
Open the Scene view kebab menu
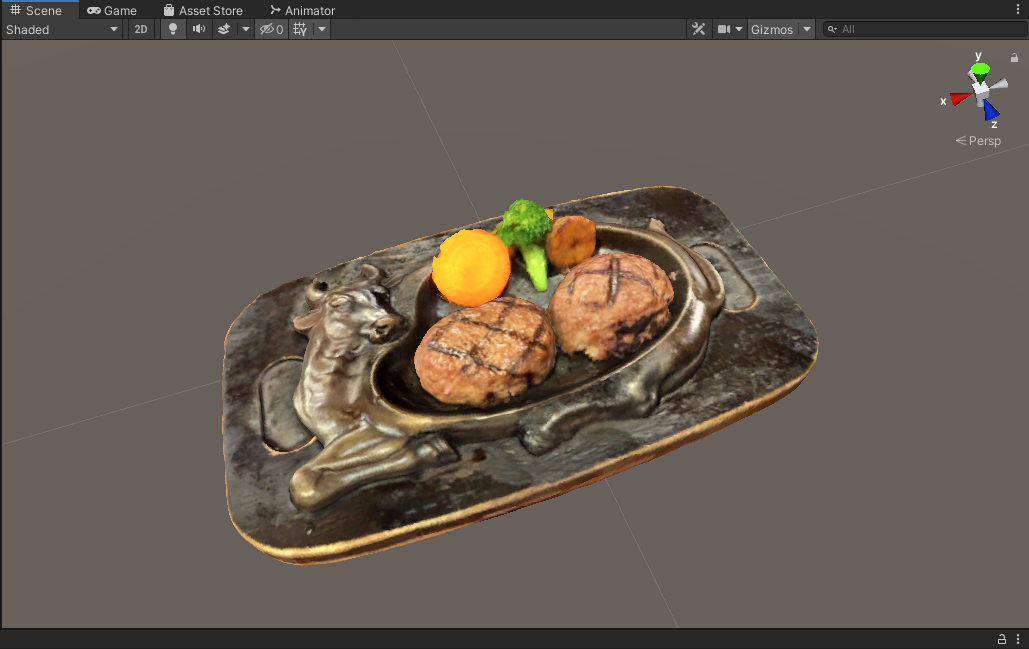[1018, 9]
